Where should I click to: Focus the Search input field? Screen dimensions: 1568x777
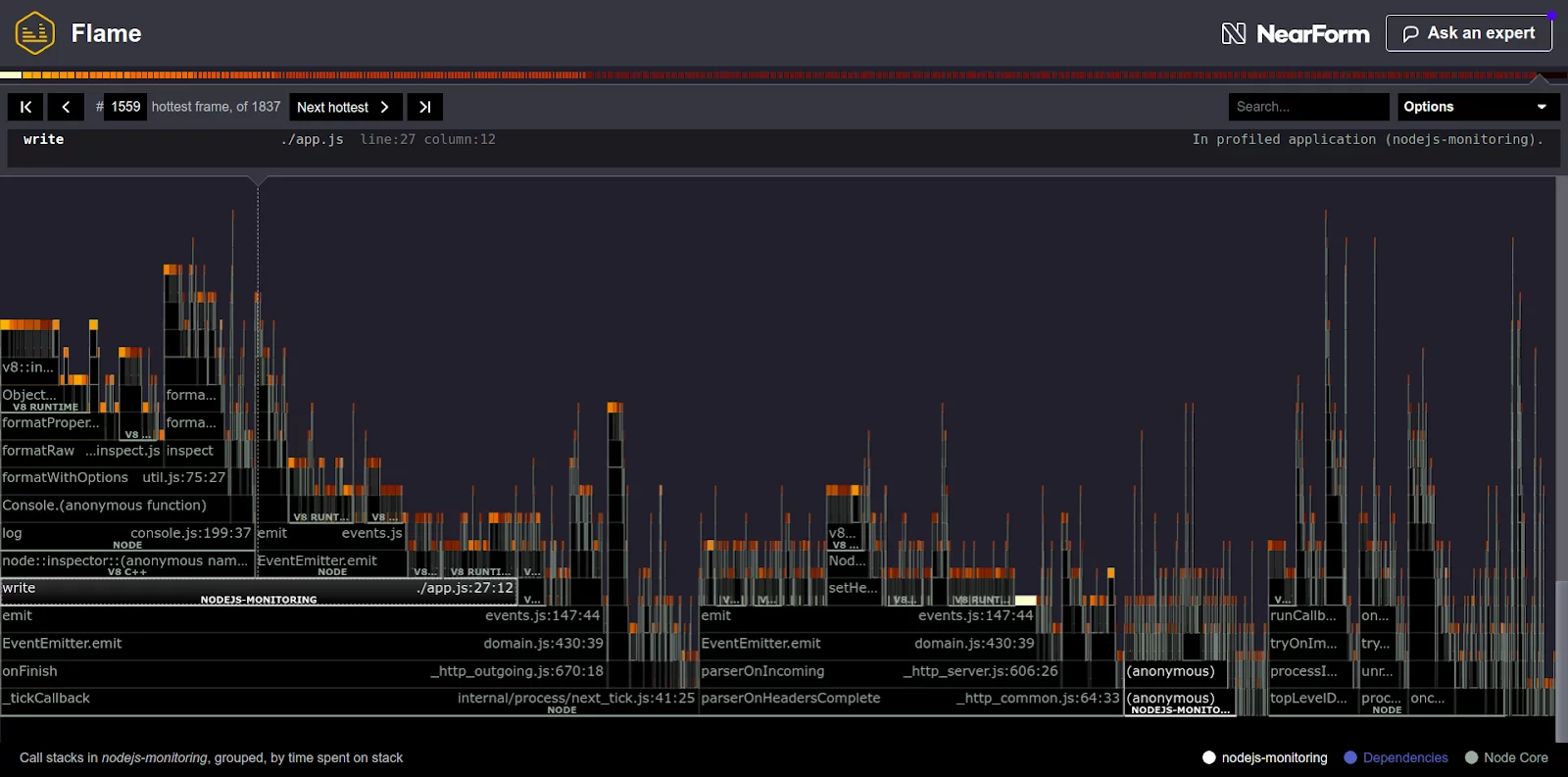click(x=1308, y=107)
